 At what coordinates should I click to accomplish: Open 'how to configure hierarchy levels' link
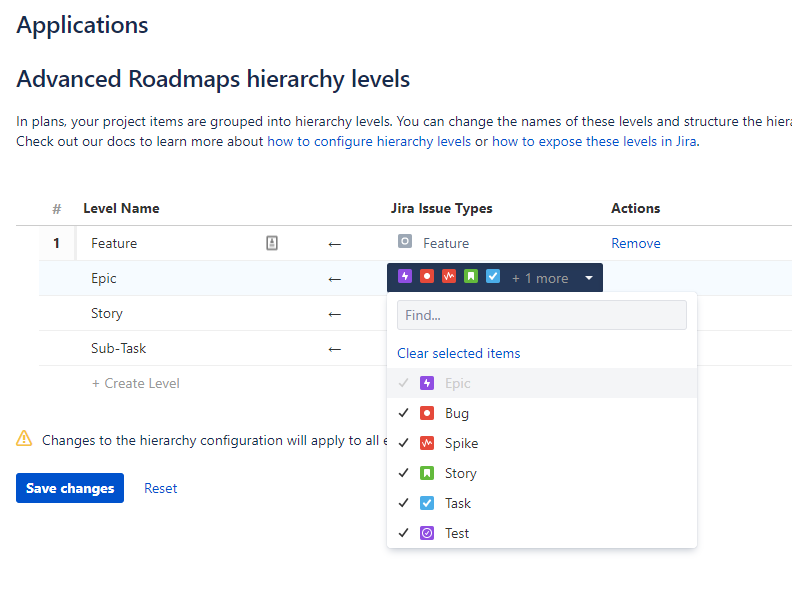coord(369,141)
